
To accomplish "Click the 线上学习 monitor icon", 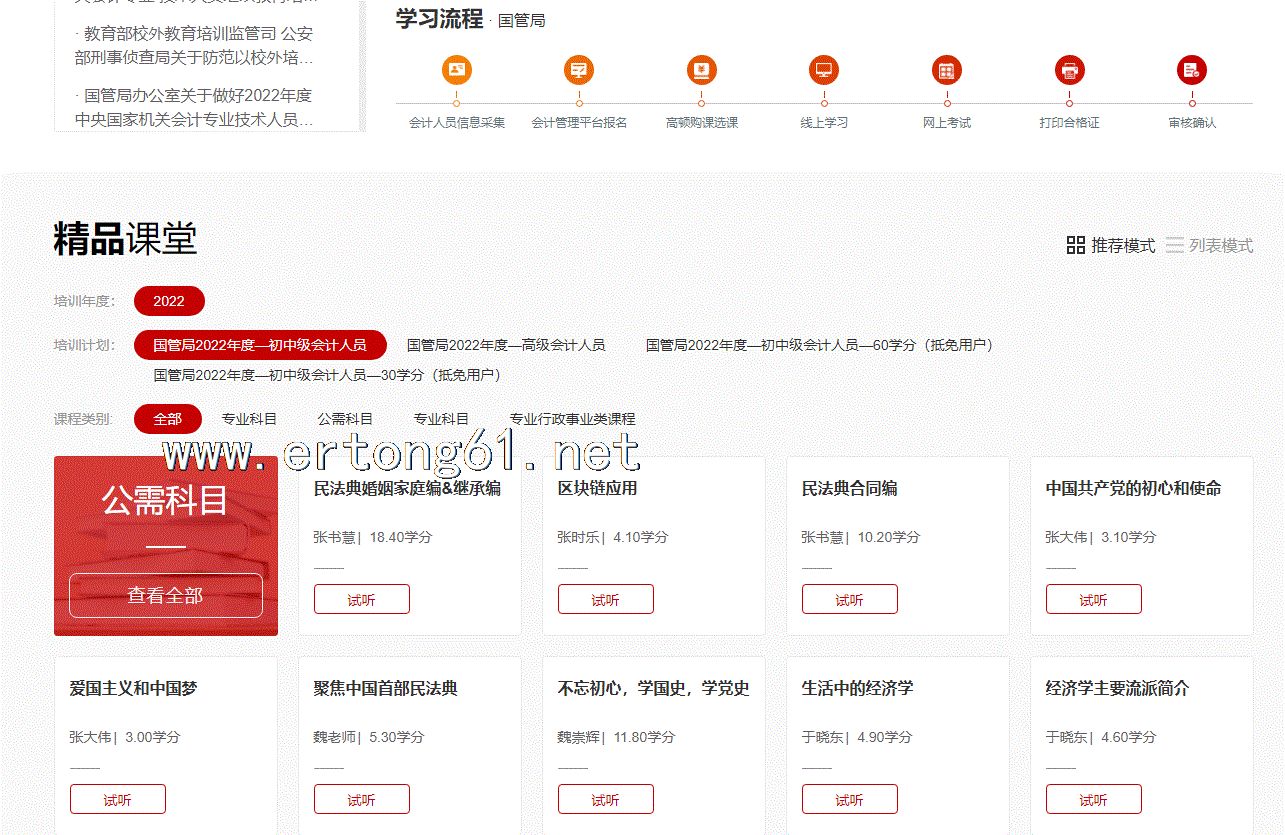I will pos(824,70).
